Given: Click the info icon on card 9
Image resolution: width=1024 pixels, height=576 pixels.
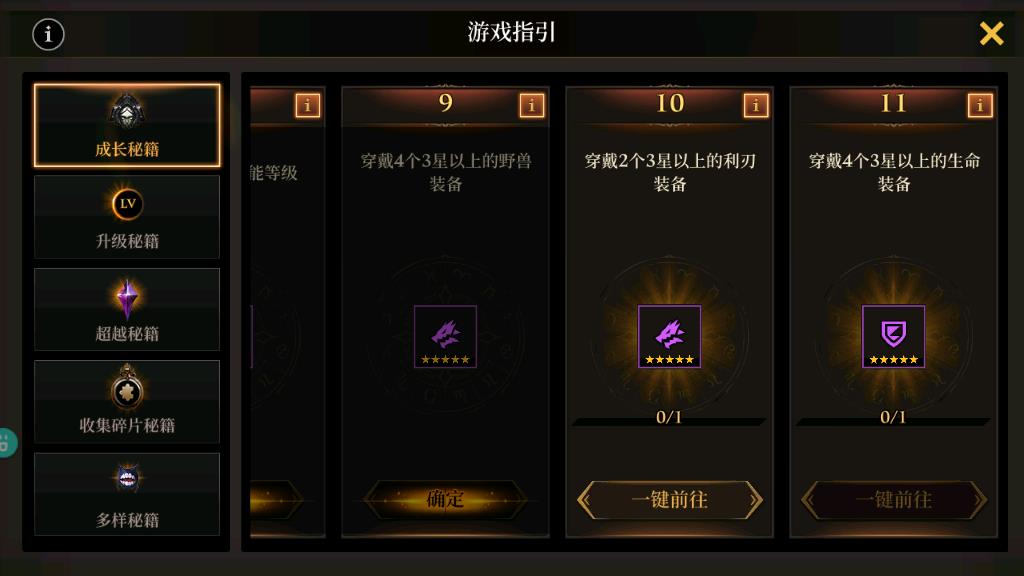Looking at the screenshot, I should point(532,105).
